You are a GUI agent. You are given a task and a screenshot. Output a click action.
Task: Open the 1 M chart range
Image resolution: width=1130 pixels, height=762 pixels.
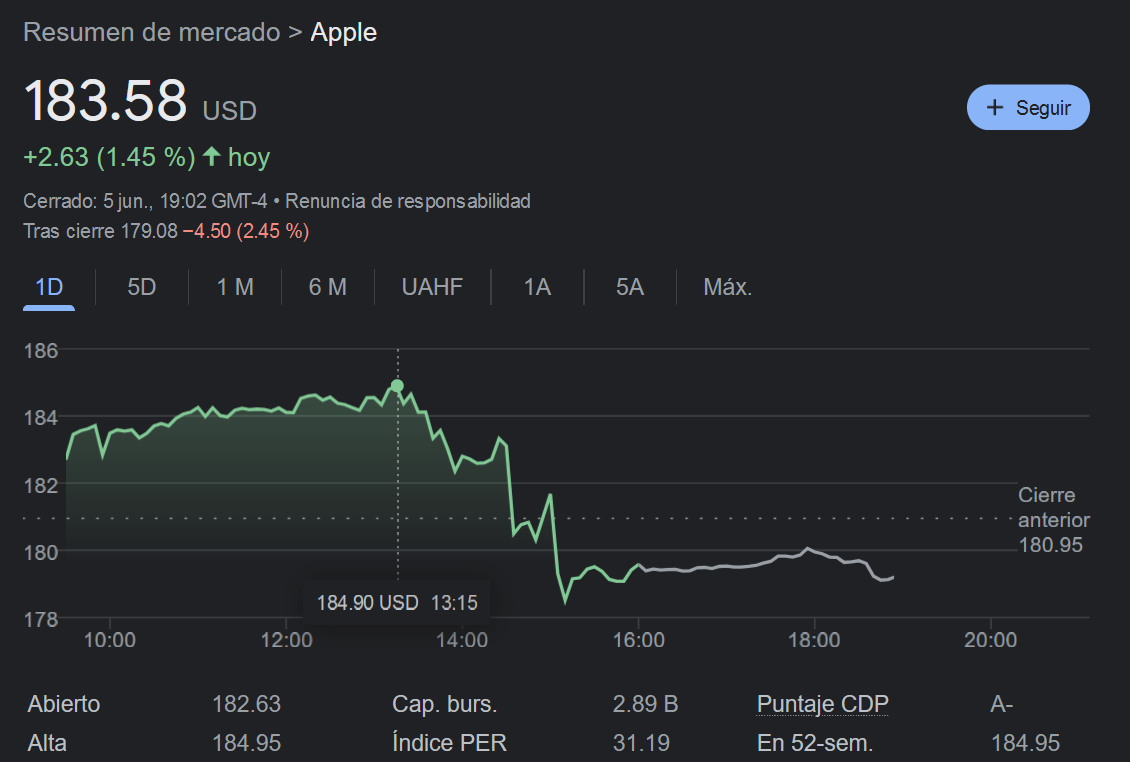click(x=235, y=288)
